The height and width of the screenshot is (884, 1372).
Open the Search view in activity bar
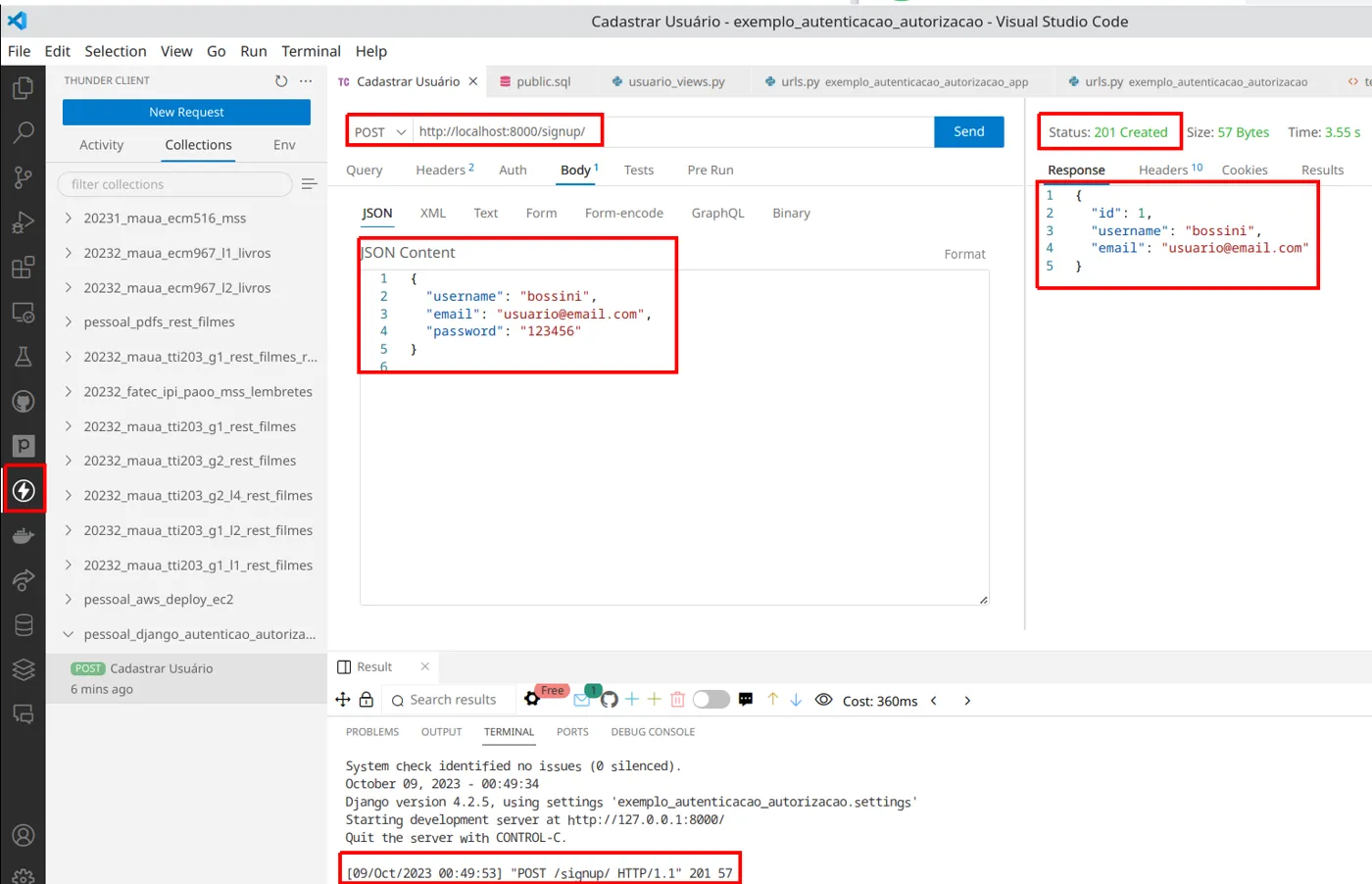pos(23,132)
